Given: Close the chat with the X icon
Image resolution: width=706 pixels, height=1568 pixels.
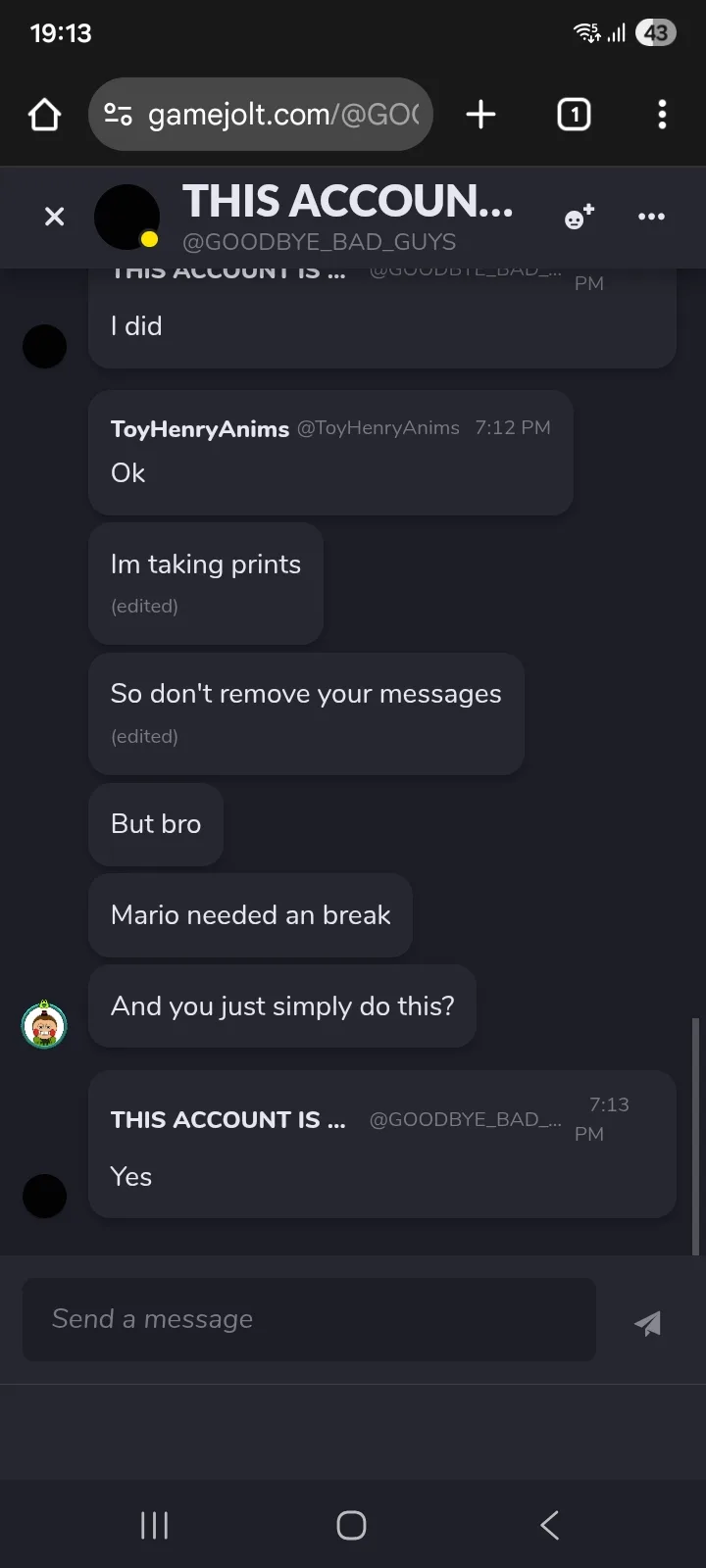Looking at the screenshot, I should coord(55,217).
